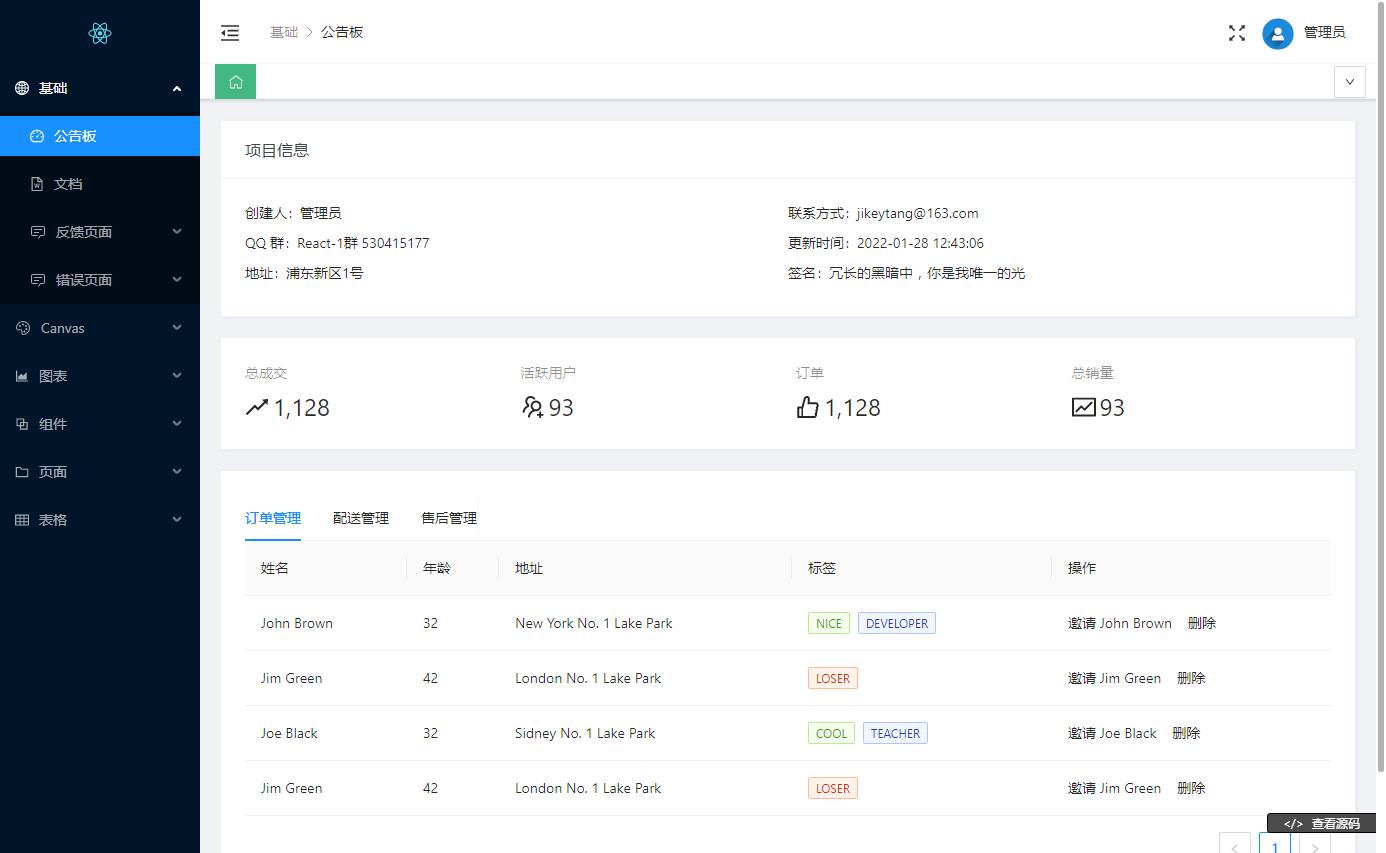Click the thumbs-up icon under 订单

click(x=808, y=407)
